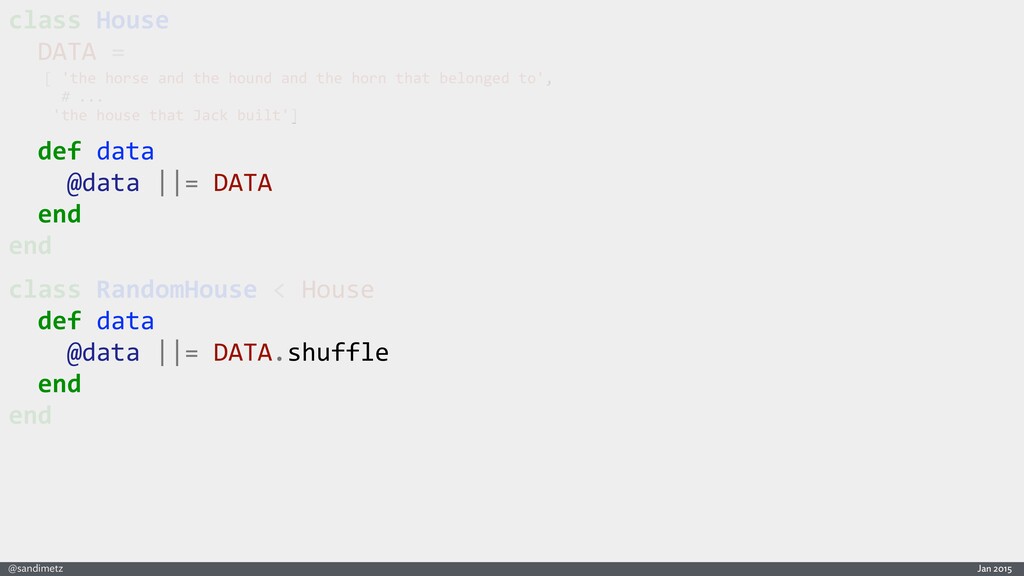This screenshot has width=1024, height=576.
Task: Click the last faded 'end' at bottom
Action: click(x=30, y=415)
